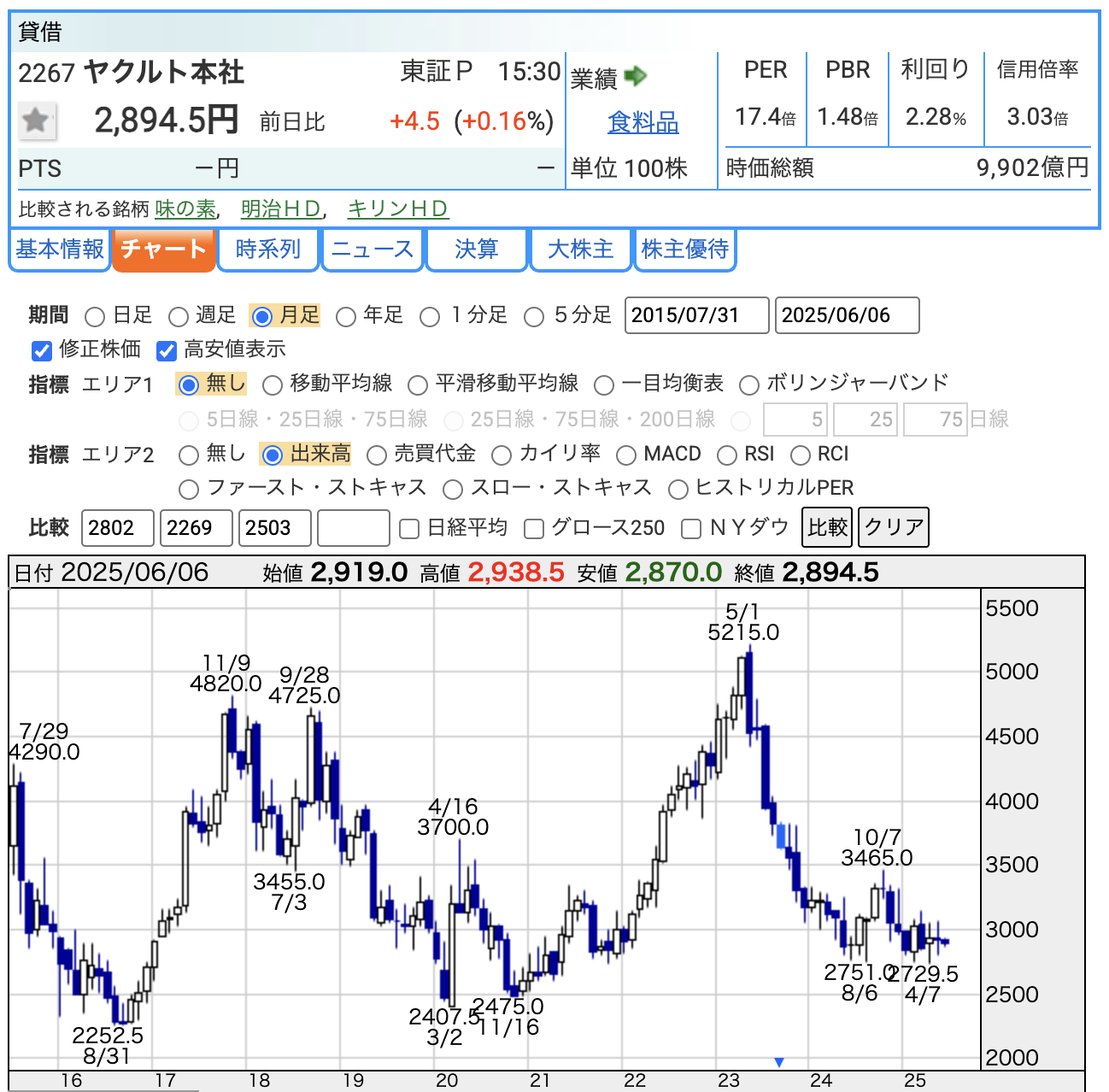Click the 信用倍率 3.03倍 value
Viewport: 1109px width, 1092px height.
point(1037,116)
